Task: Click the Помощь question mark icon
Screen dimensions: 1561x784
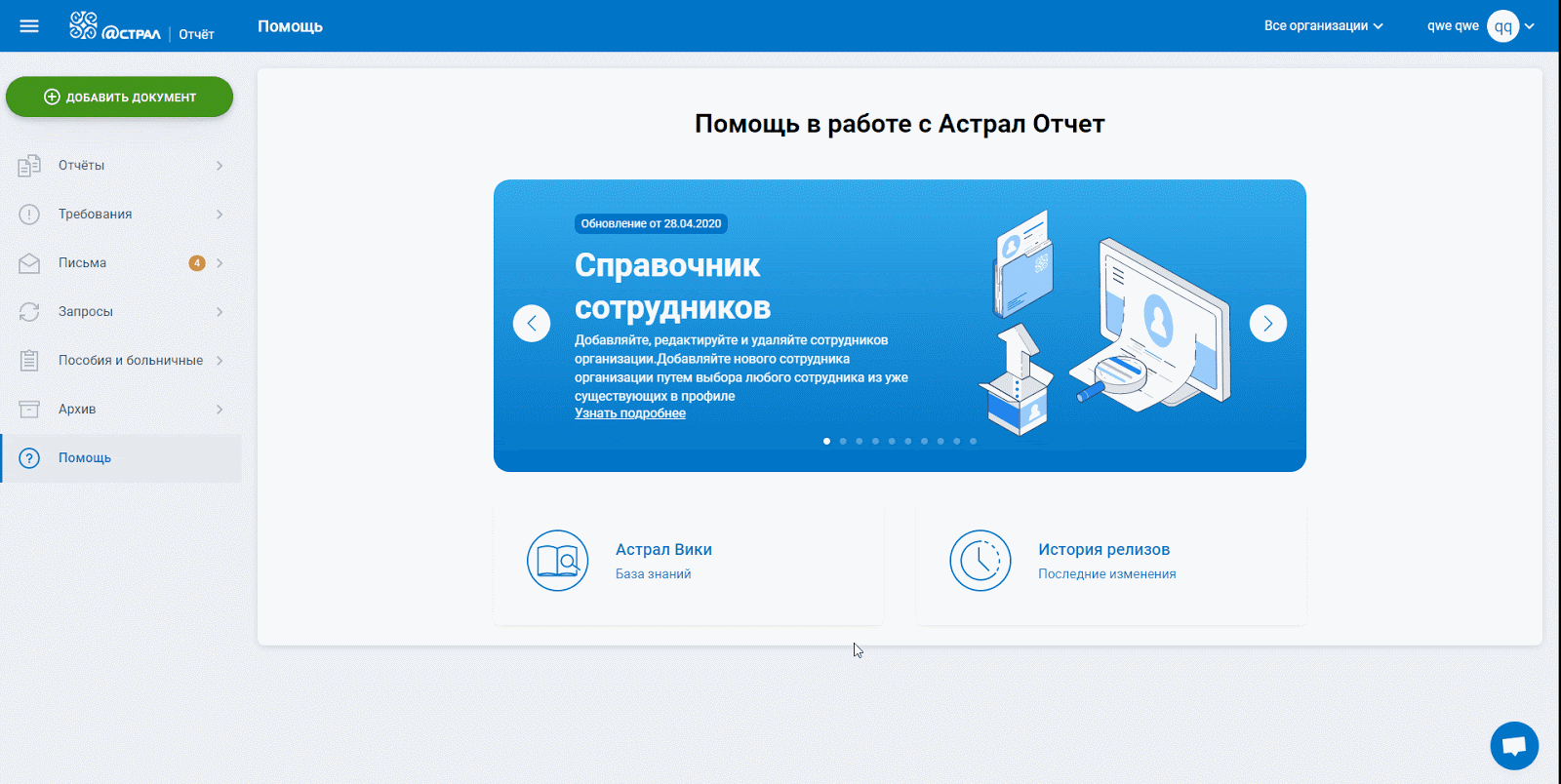Action: point(29,458)
